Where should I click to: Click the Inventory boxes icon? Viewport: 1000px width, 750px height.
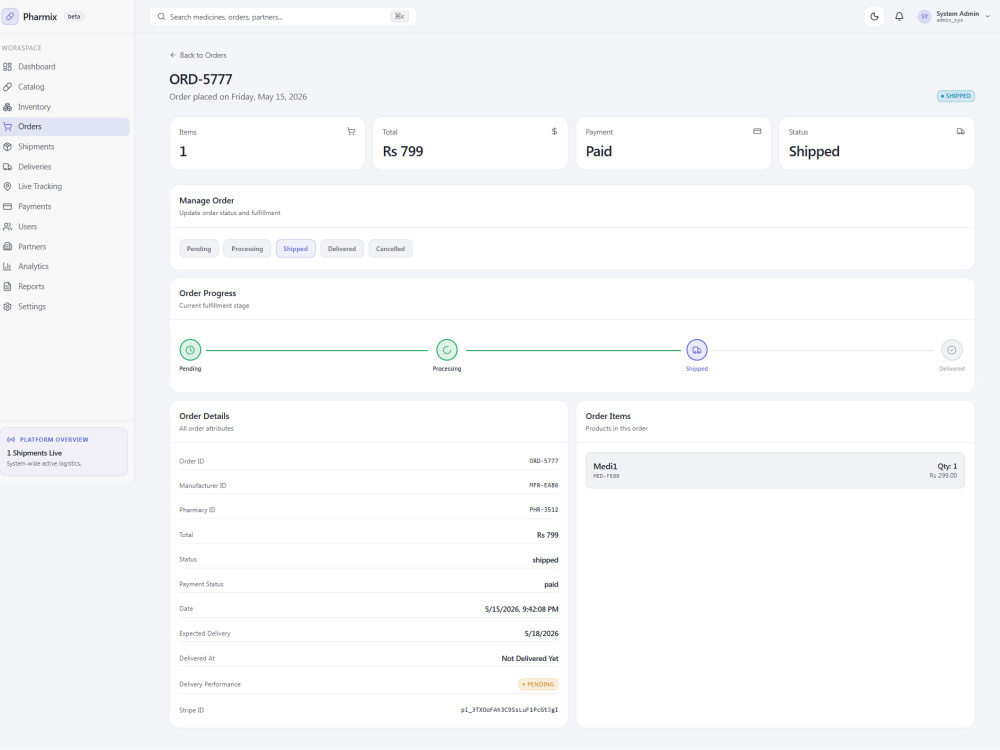click(x=8, y=107)
